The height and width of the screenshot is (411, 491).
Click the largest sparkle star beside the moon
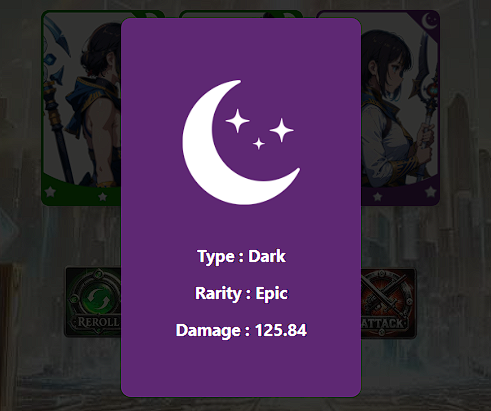click(x=281, y=130)
